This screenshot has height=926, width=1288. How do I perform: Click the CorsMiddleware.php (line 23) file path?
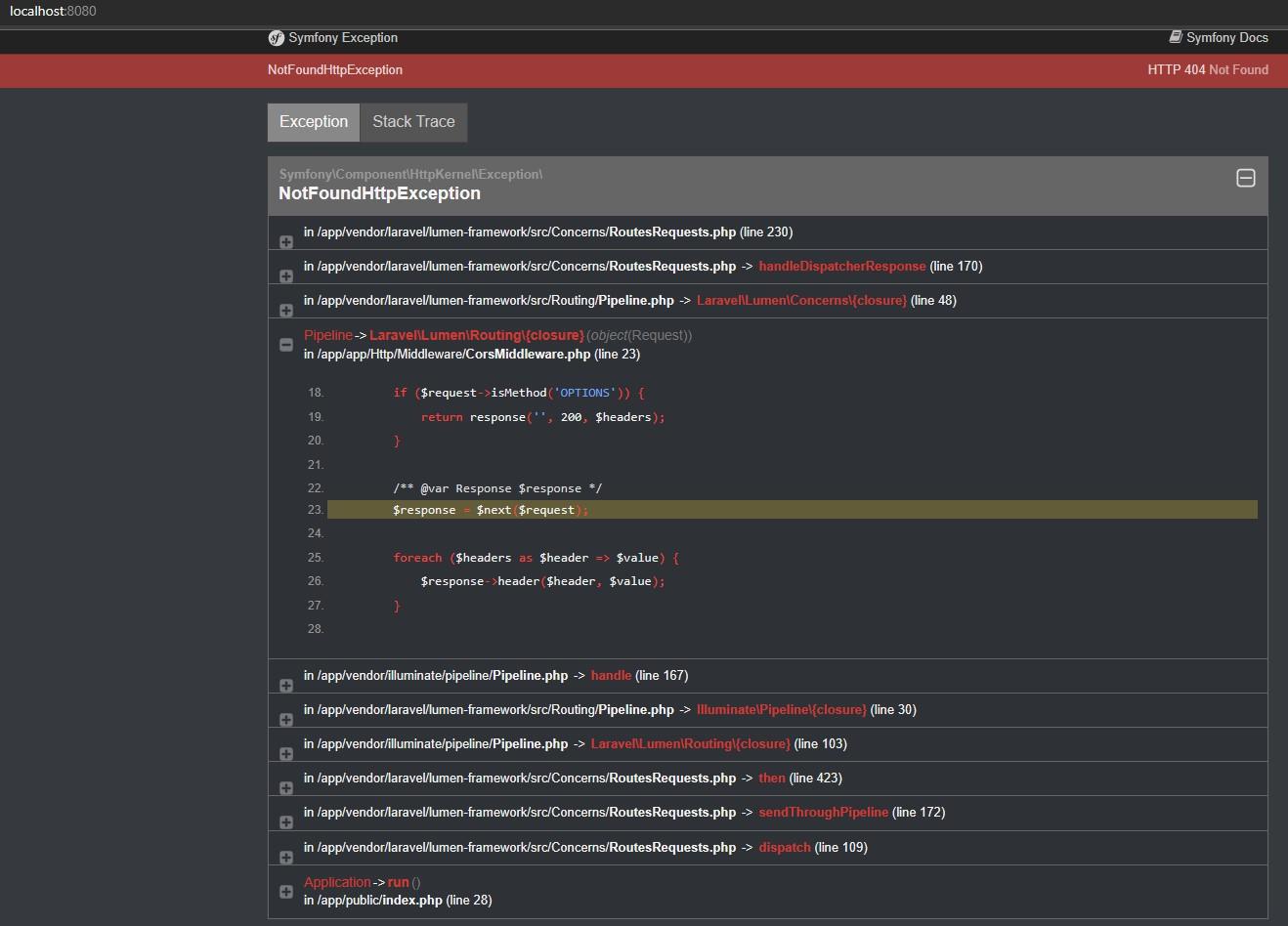pyautogui.click(x=472, y=355)
